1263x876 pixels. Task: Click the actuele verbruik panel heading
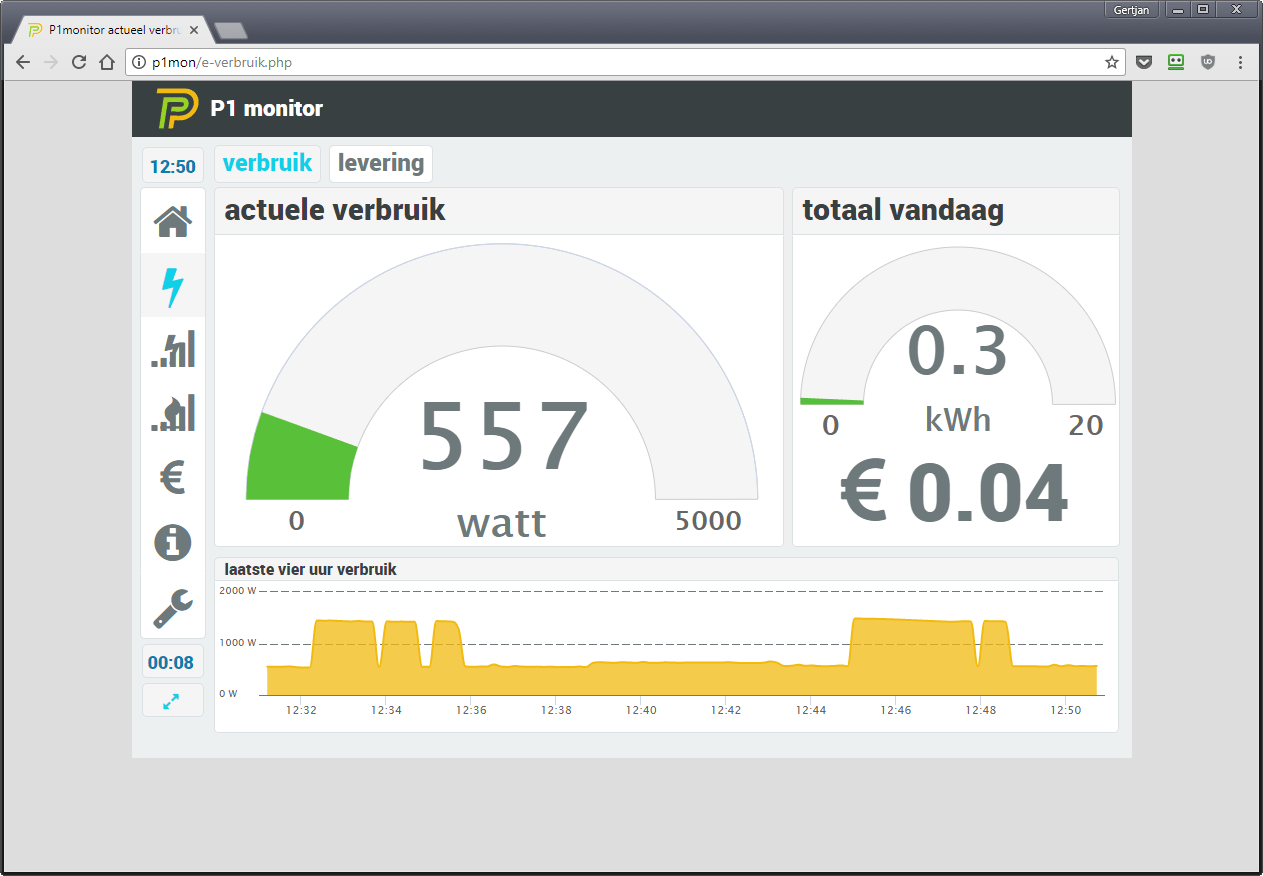pos(335,211)
